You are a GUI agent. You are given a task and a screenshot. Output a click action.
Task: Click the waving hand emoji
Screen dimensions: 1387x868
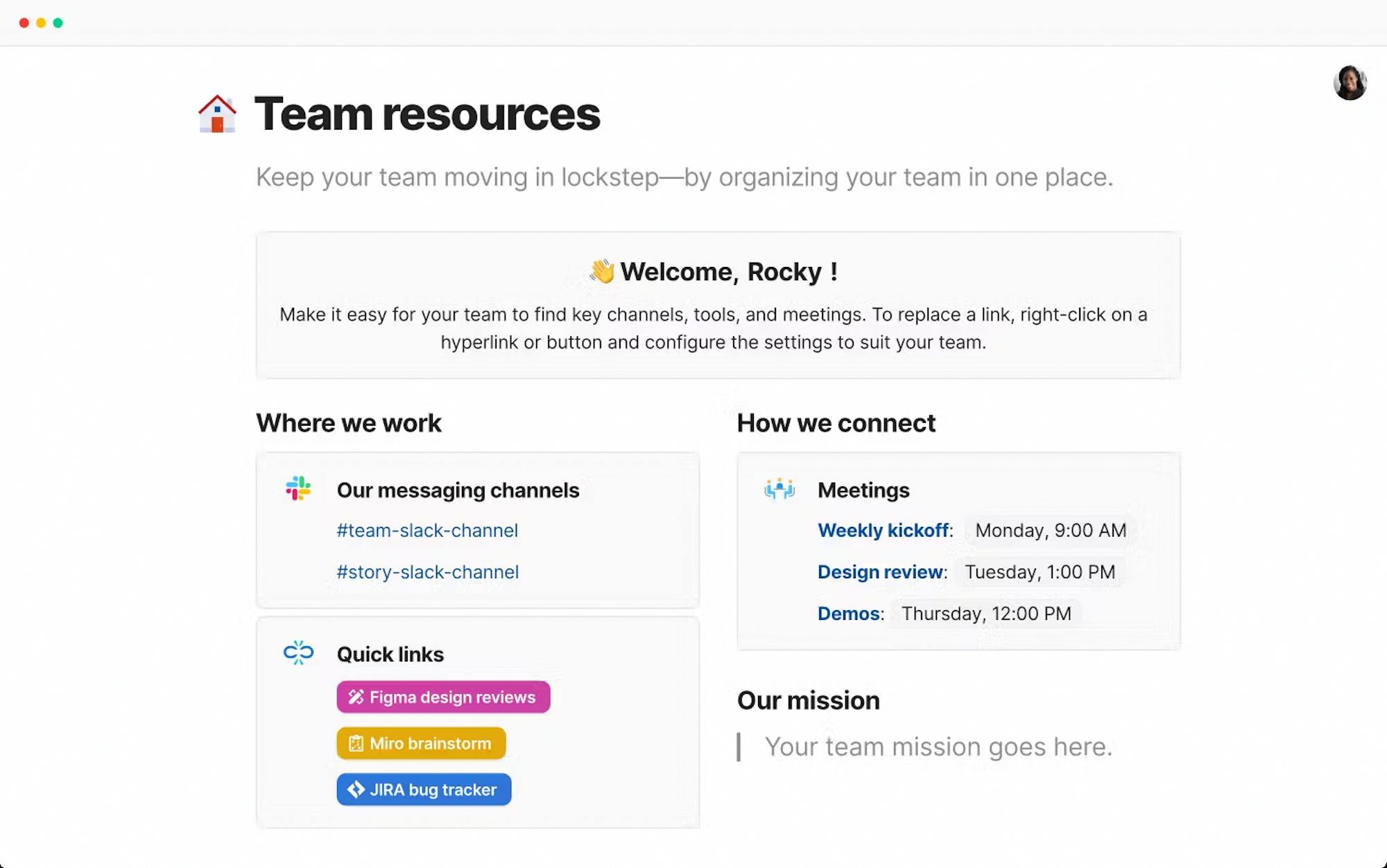pyautogui.click(x=601, y=271)
